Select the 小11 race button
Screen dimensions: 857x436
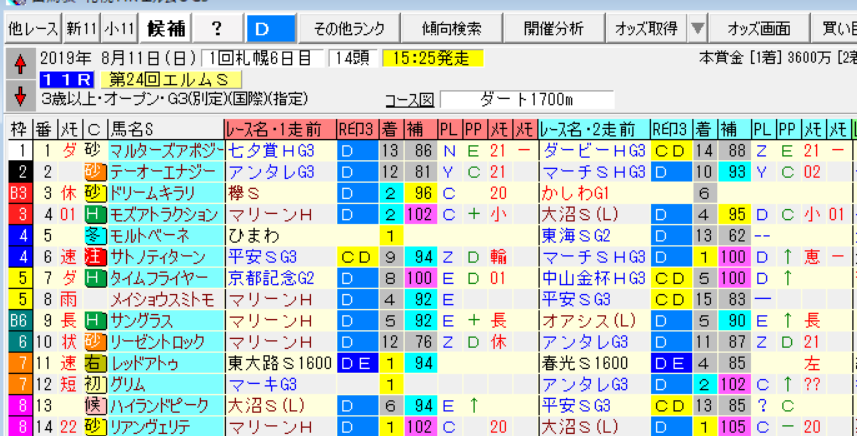119,28
